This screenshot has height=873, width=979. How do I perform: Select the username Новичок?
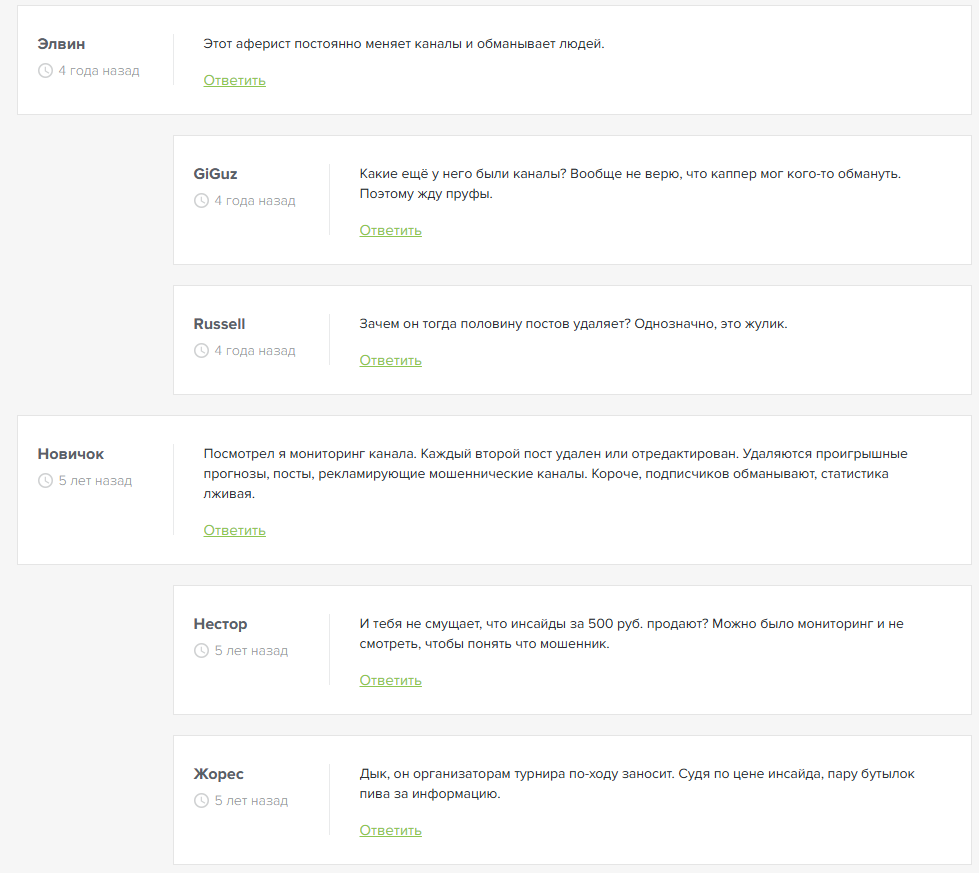click(x=71, y=454)
